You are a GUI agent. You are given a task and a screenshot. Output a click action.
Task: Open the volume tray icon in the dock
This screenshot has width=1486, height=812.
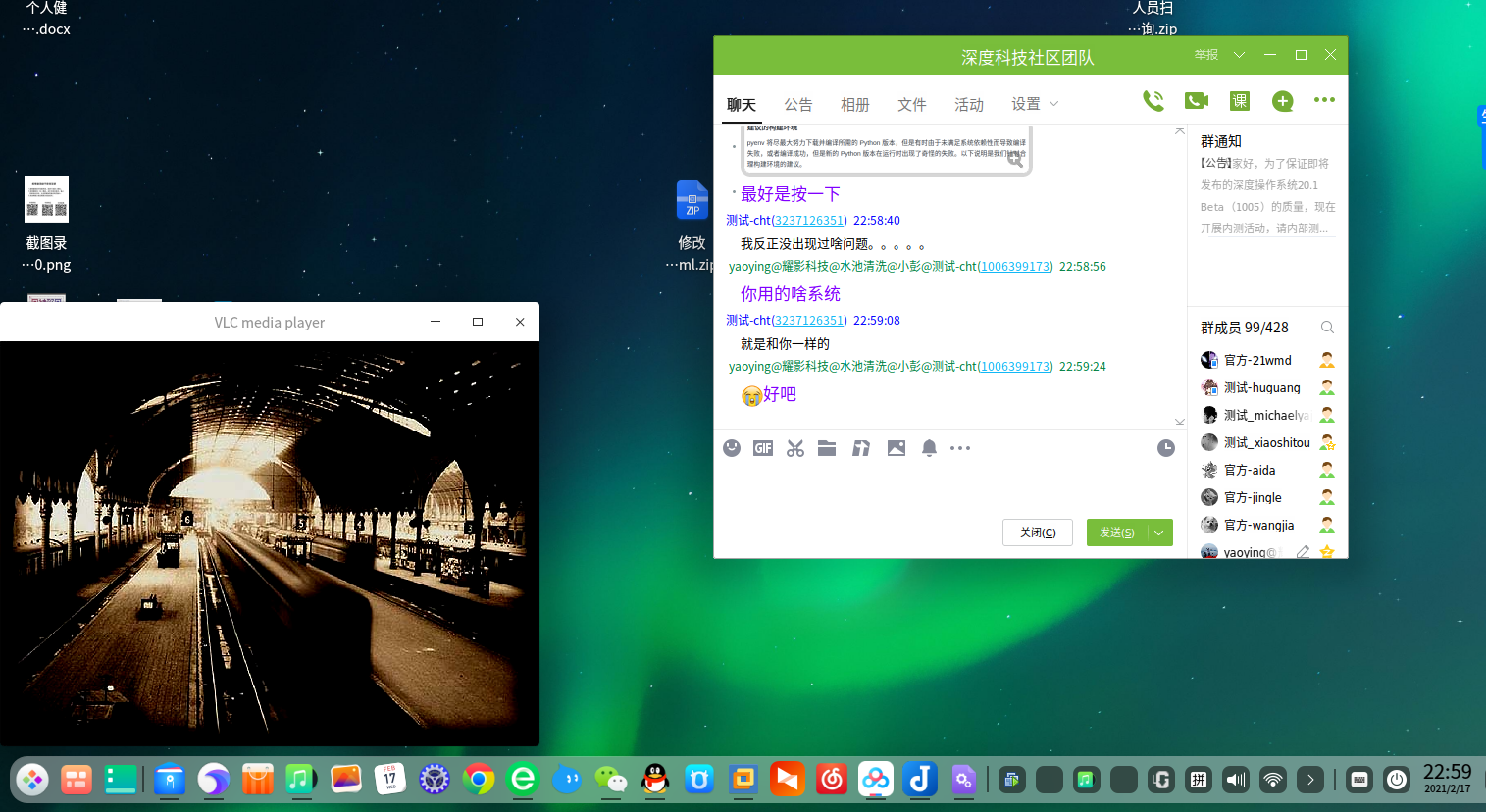click(x=1236, y=780)
